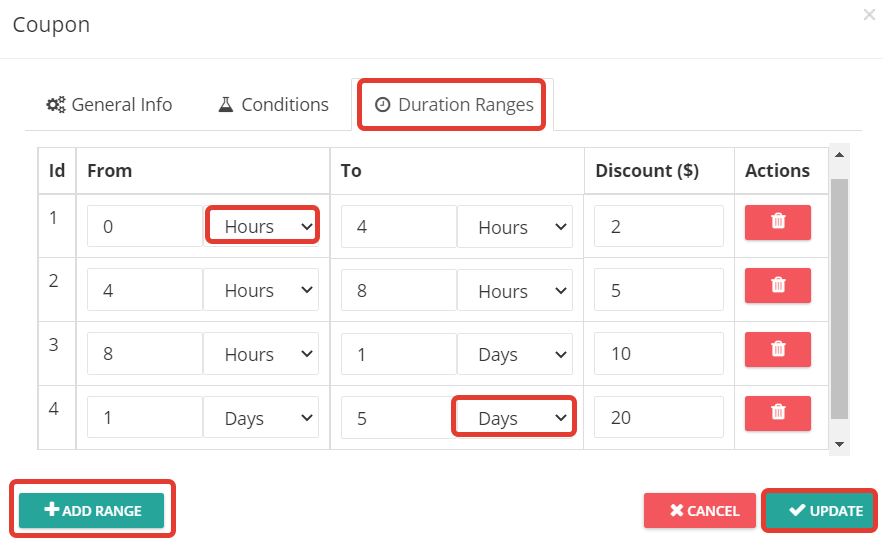883x543 pixels.
Task: Click the table scrollbar down arrow
Action: 840,444
